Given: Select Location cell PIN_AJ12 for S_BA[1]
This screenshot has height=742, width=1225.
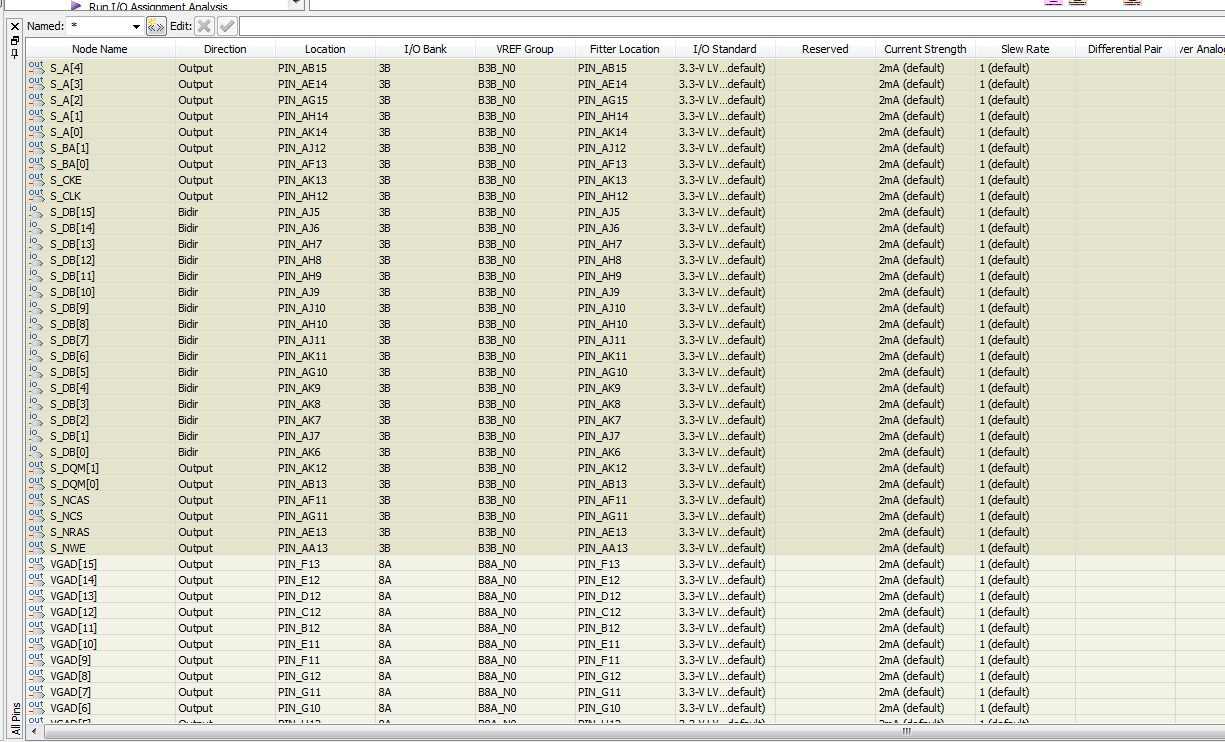Looking at the screenshot, I should pos(302,148).
